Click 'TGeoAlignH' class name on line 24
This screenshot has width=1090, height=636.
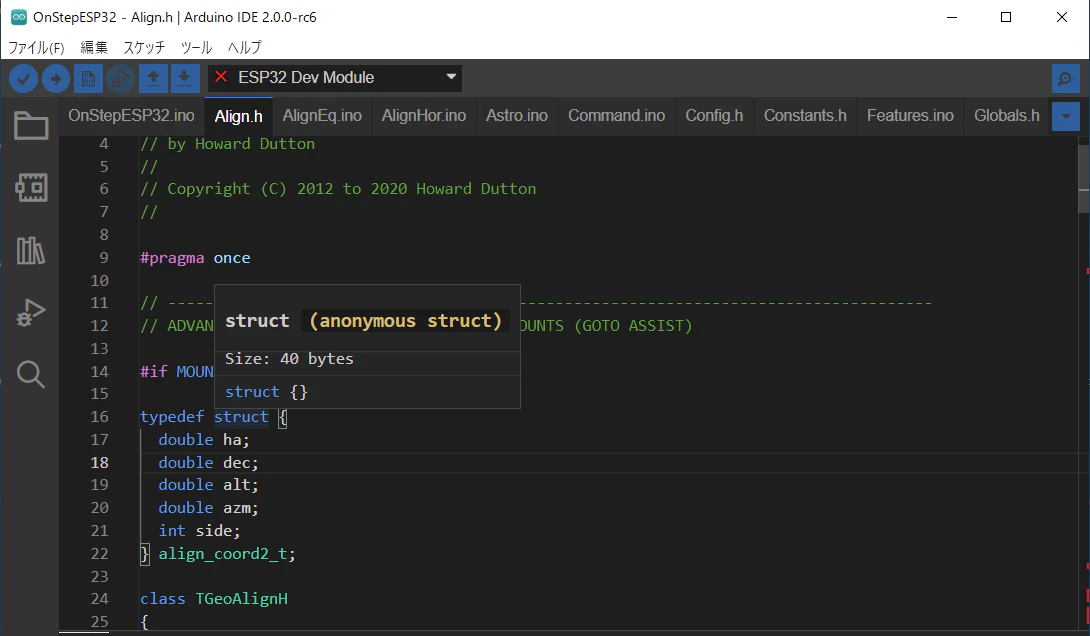[x=241, y=599]
